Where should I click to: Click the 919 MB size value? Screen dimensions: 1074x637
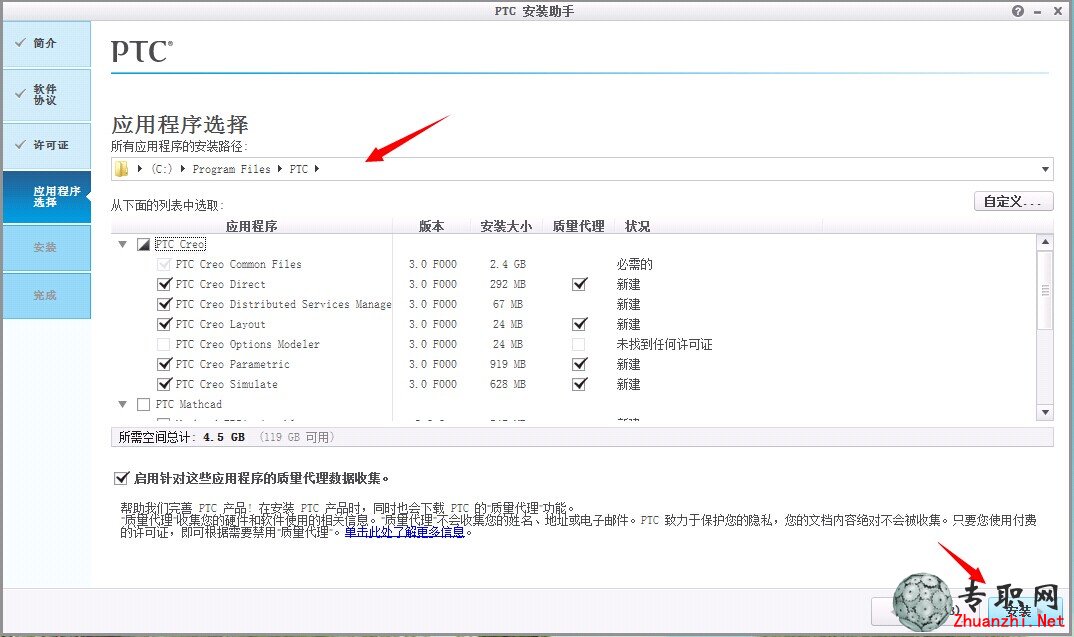pos(508,364)
